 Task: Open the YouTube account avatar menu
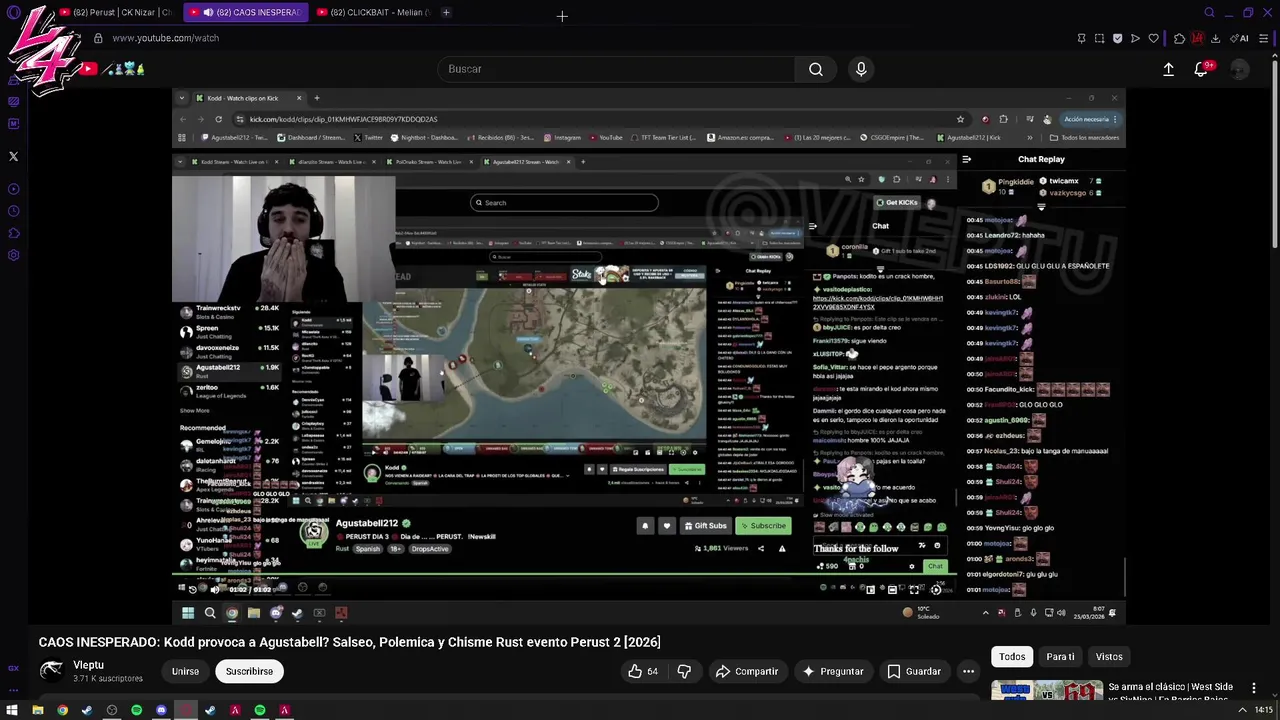tap(1239, 69)
